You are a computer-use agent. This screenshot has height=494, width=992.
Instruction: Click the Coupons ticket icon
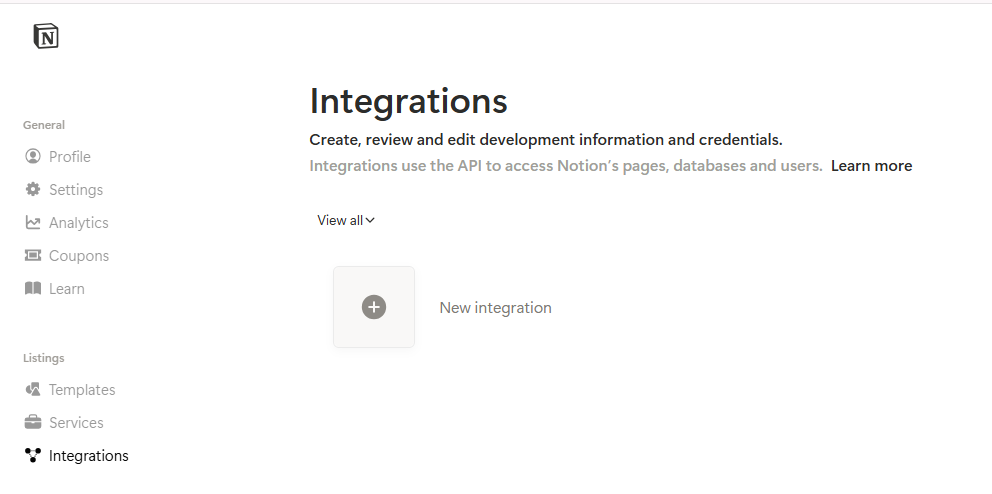[x=33, y=255]
